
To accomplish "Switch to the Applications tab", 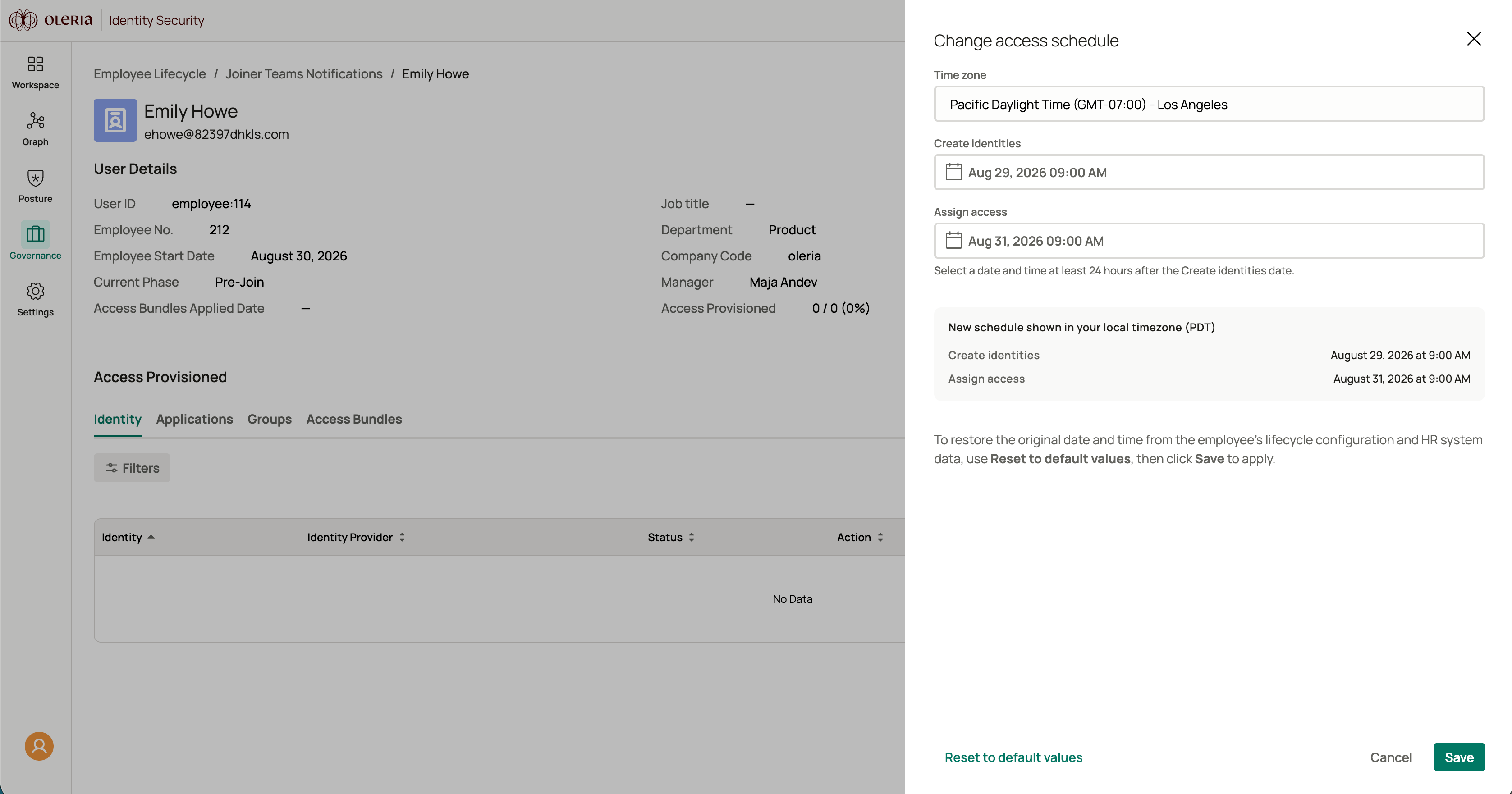I will click(x=194, y=419).
